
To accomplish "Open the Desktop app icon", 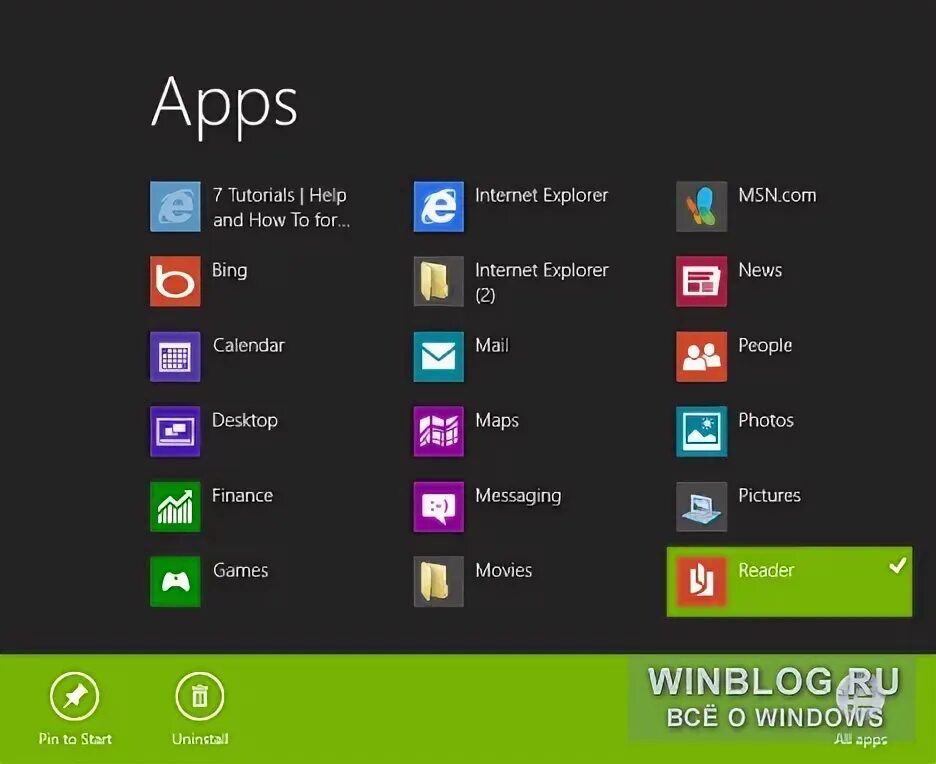I will click(x=175, y=432).
